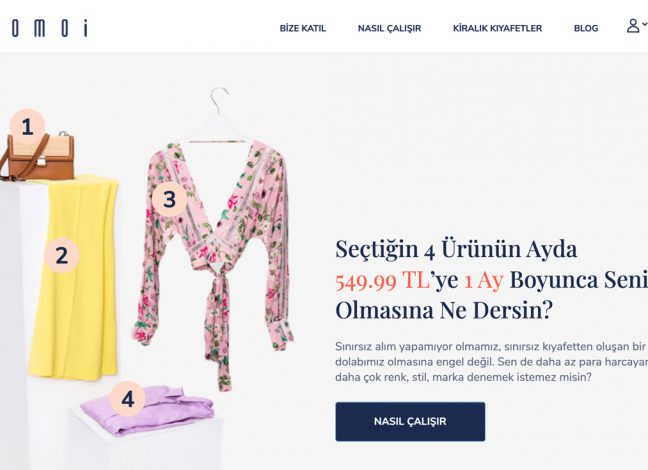
Task: Go to KİRALIK KIYAFETLER page
Action: click(497, 29)
